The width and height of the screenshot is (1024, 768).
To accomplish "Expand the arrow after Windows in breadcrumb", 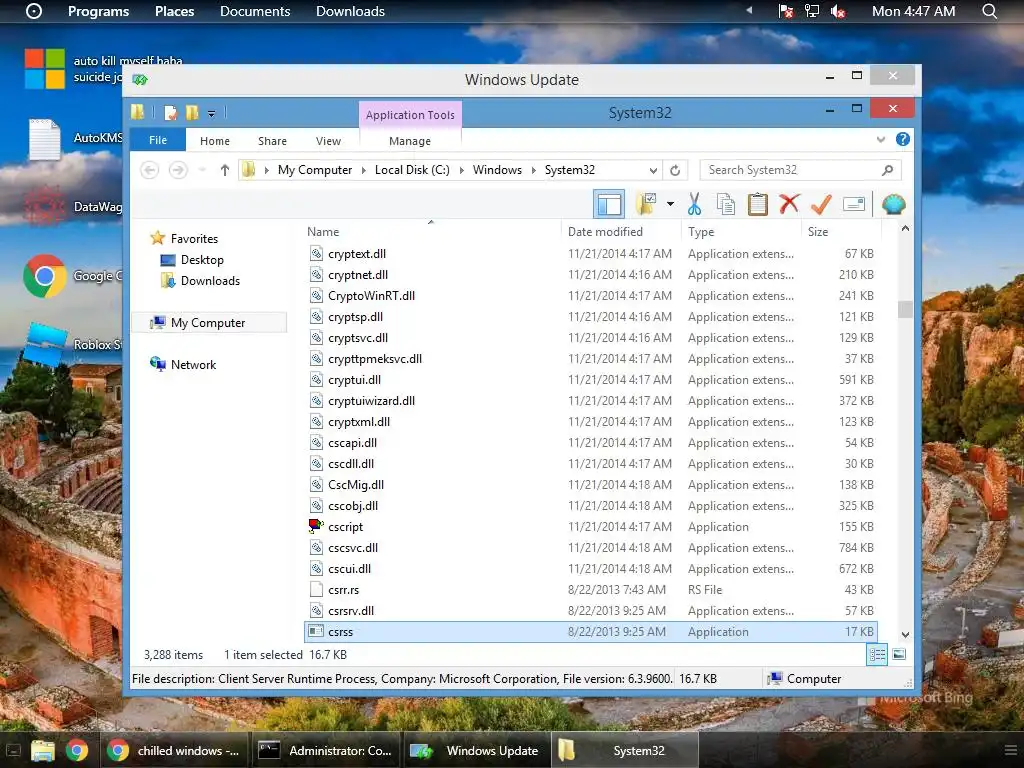I will pyautogui.click(x=534, y=170).
